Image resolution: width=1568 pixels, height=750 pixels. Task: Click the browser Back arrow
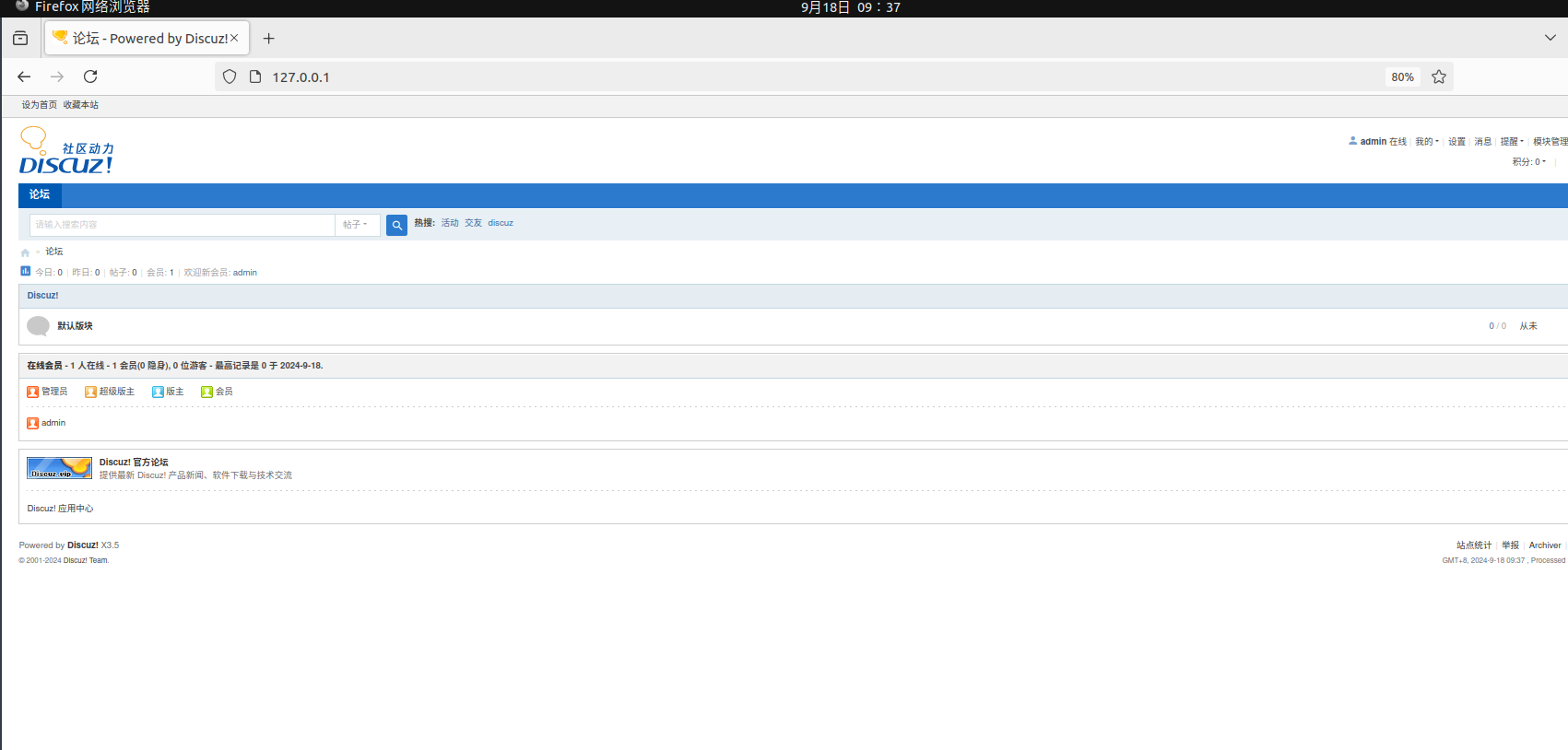(24, 76)
